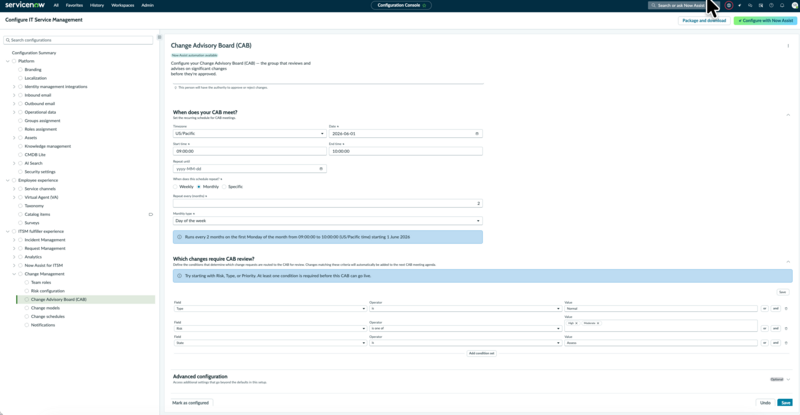
Task: Click the header icon left of help
Action: tap(761, 5)
